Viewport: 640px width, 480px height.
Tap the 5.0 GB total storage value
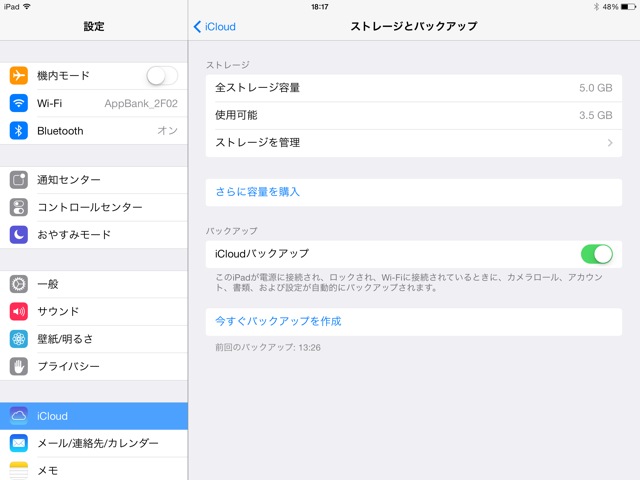click(x=596, y=88)
